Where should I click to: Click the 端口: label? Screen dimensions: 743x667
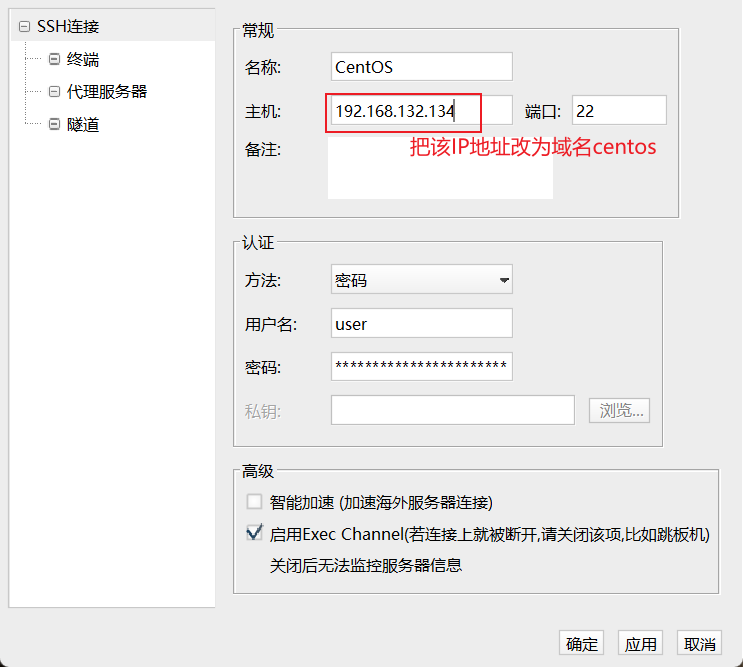point(543,111)
